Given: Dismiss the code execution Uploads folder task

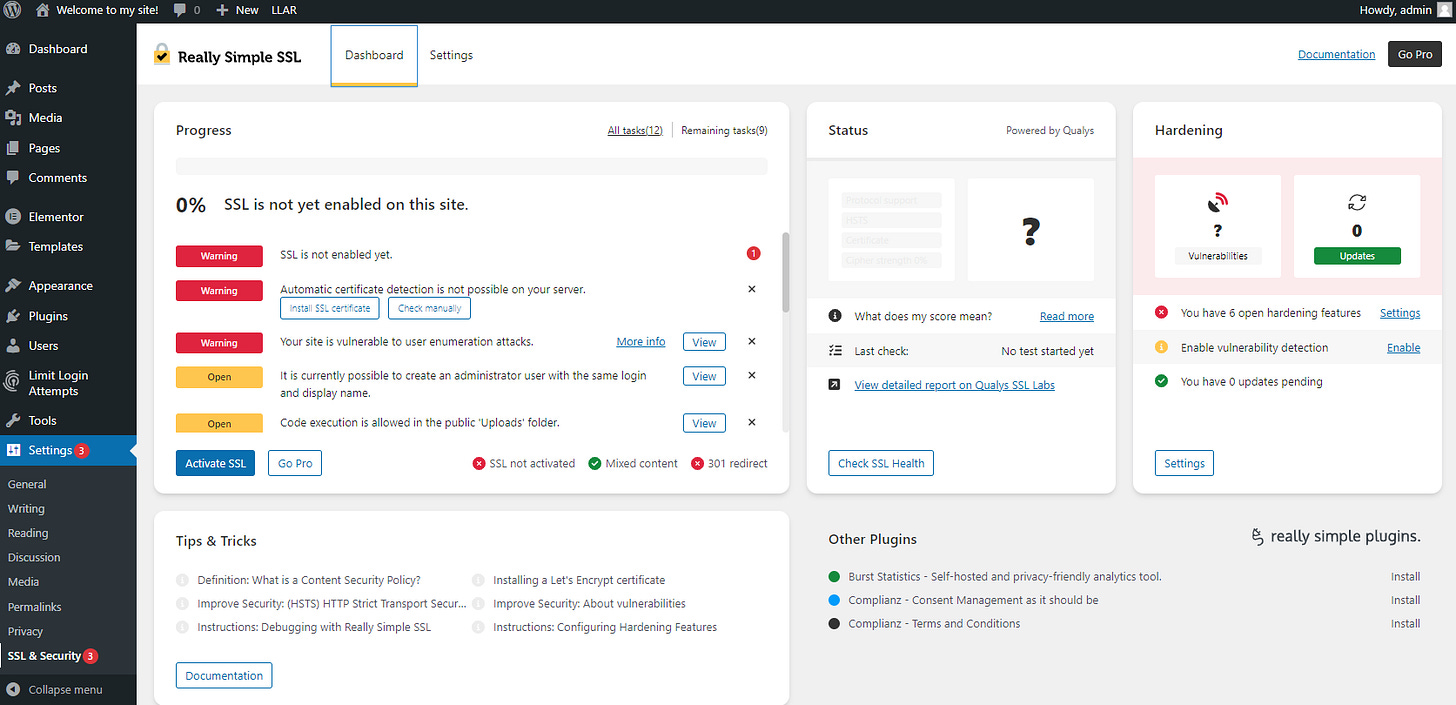Looking at the screenshot, I should (752, 423).
